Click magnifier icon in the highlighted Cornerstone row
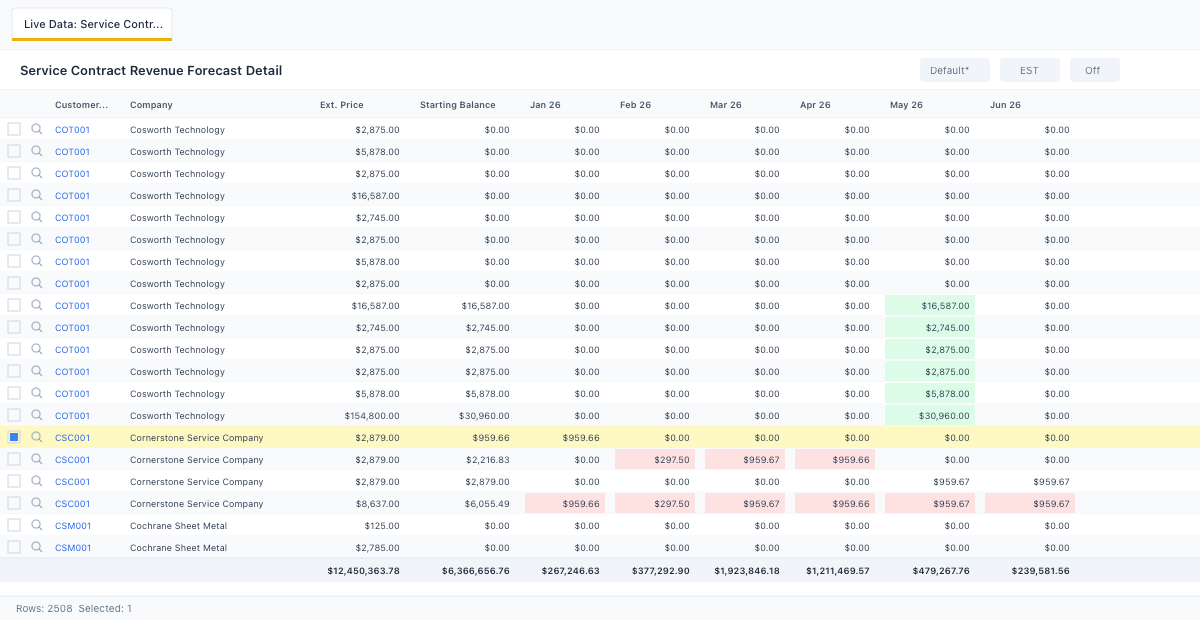The image size is (1200, 620). 37,437
